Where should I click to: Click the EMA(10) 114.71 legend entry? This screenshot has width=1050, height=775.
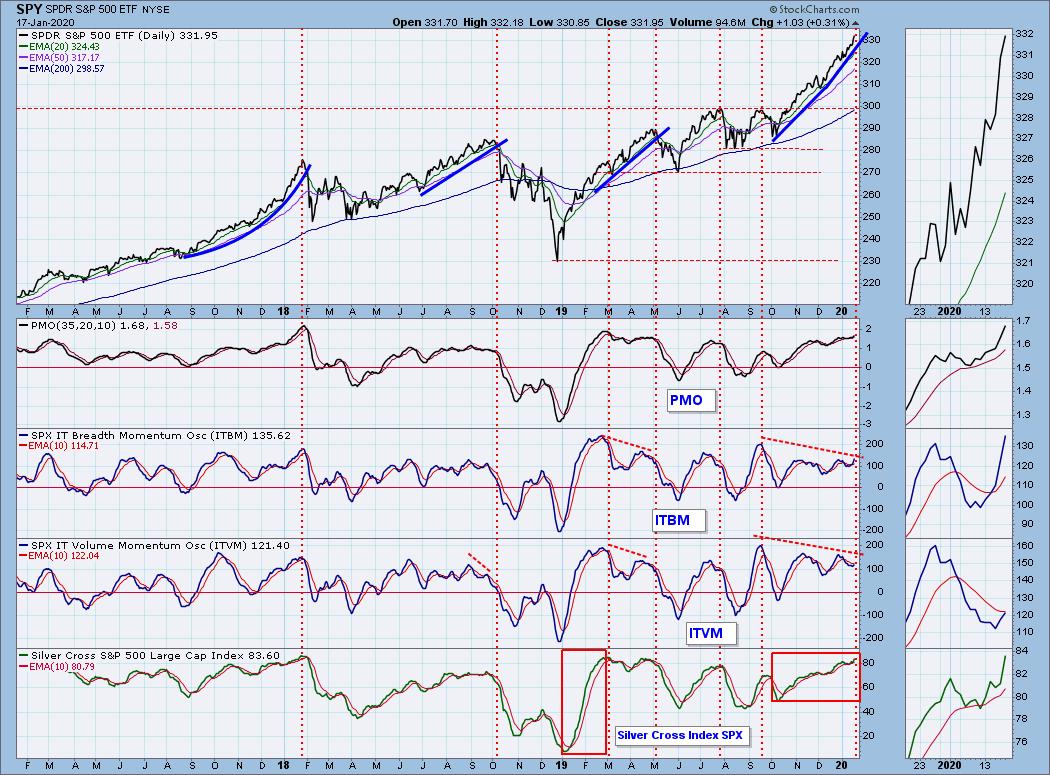click(x=60, y=446)
